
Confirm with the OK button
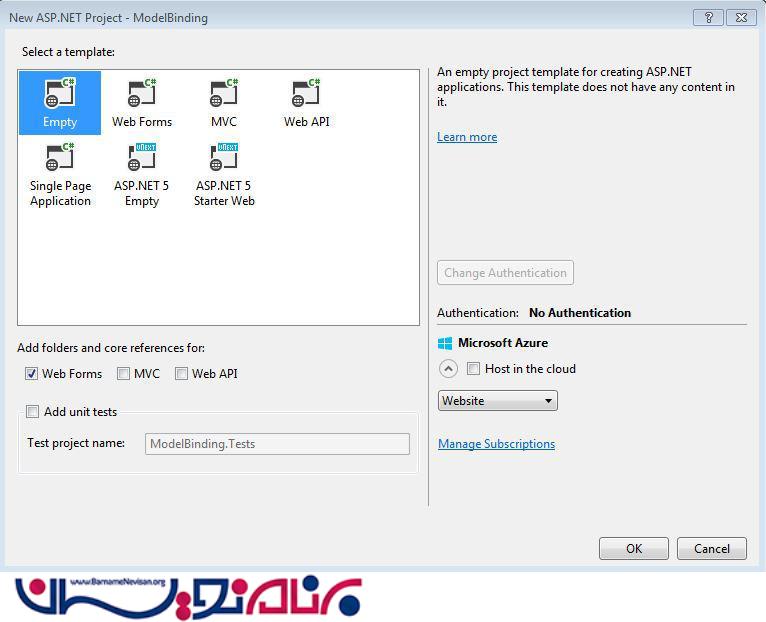point(634,549)
